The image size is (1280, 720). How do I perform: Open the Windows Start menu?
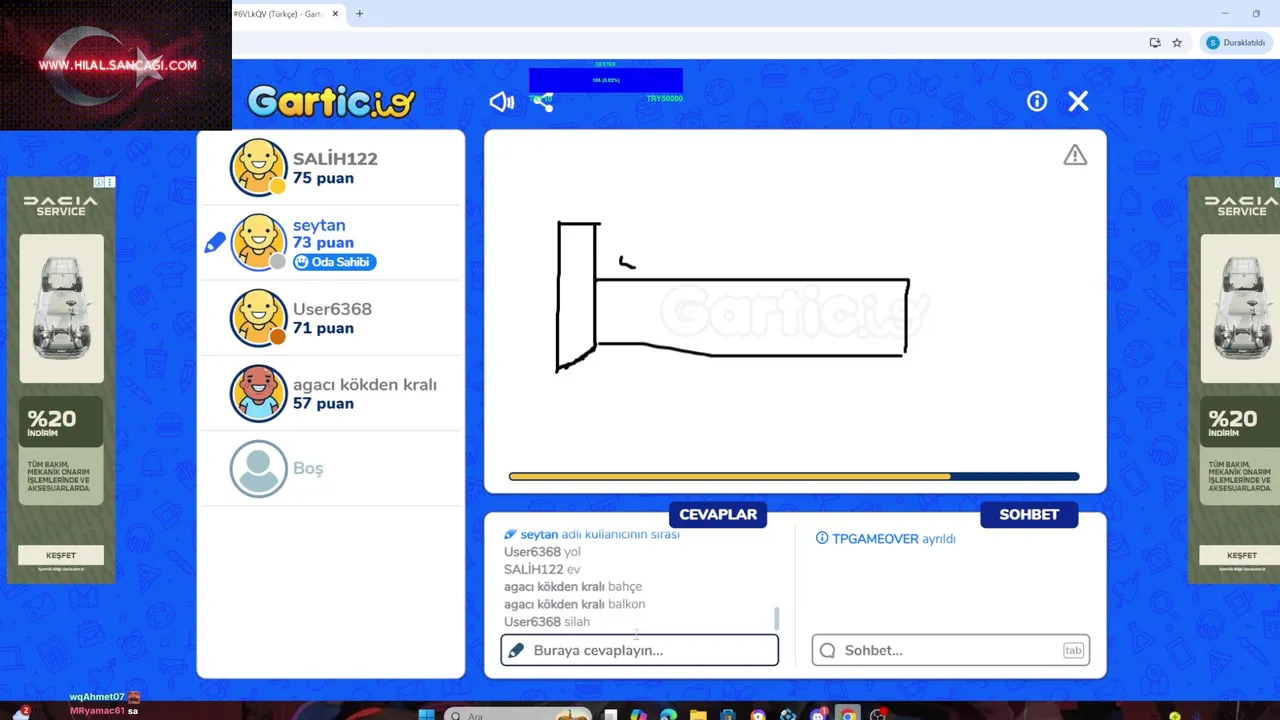point(426,715)
